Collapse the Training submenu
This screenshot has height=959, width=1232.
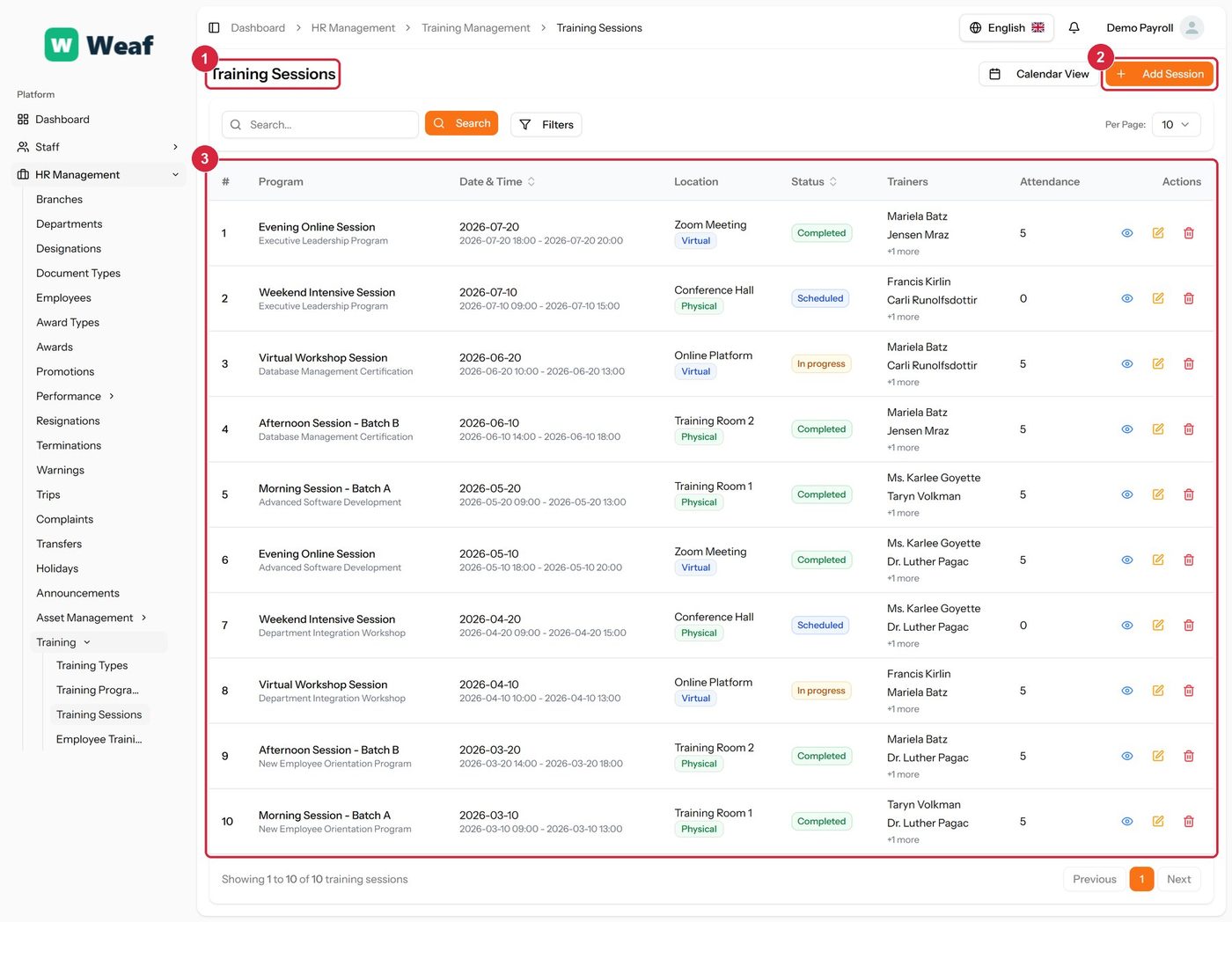pyautogui.click(x=99, y=643)
